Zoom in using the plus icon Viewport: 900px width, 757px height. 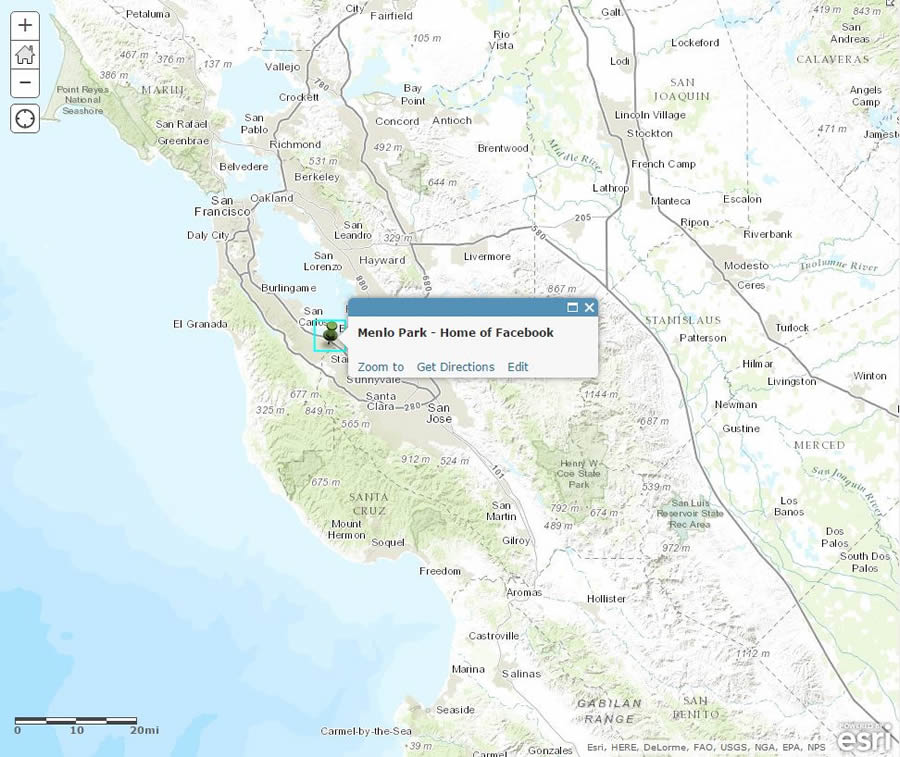tap(24, 25)
